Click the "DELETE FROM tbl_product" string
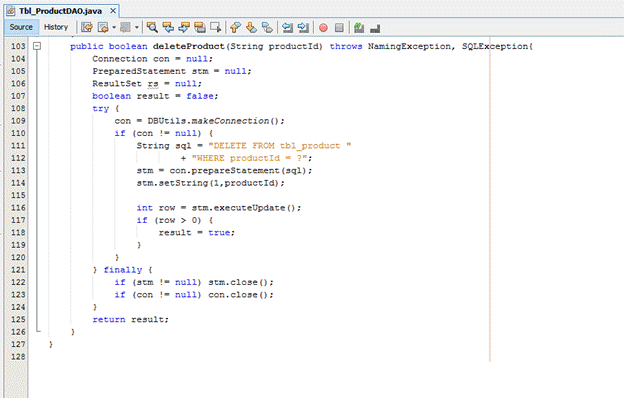This screenshot has height=398, width=624. [x=280, y=146]
